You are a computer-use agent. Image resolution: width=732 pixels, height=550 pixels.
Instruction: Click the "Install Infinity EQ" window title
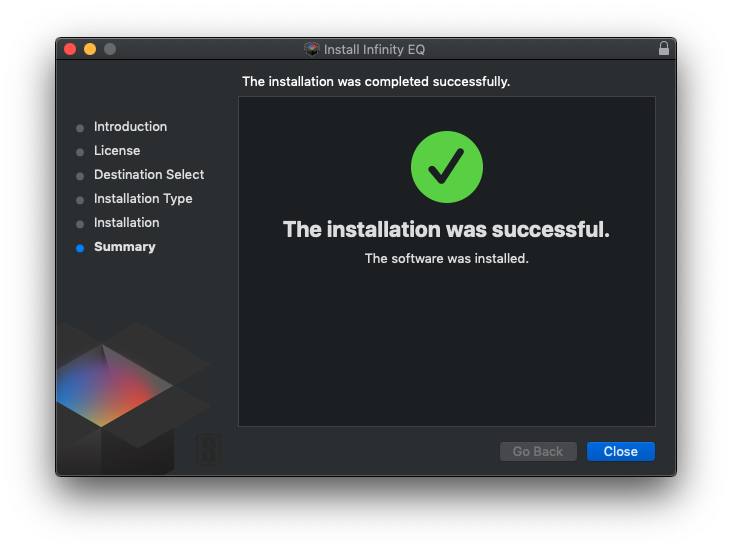tap(374, 49)
